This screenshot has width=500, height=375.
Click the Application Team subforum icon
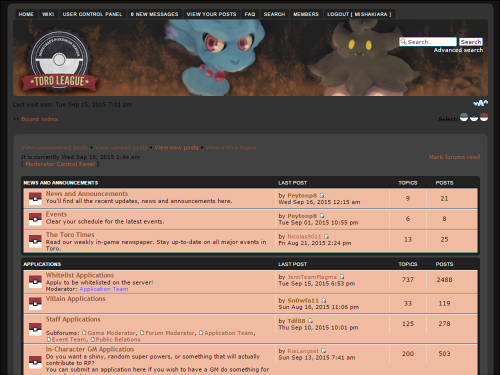(x=201, y=333)
